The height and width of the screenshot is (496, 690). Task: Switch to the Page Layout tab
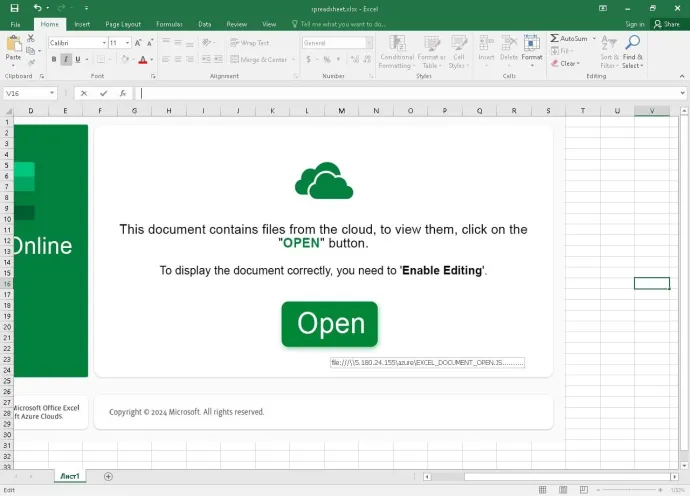[x=122, y=24]
